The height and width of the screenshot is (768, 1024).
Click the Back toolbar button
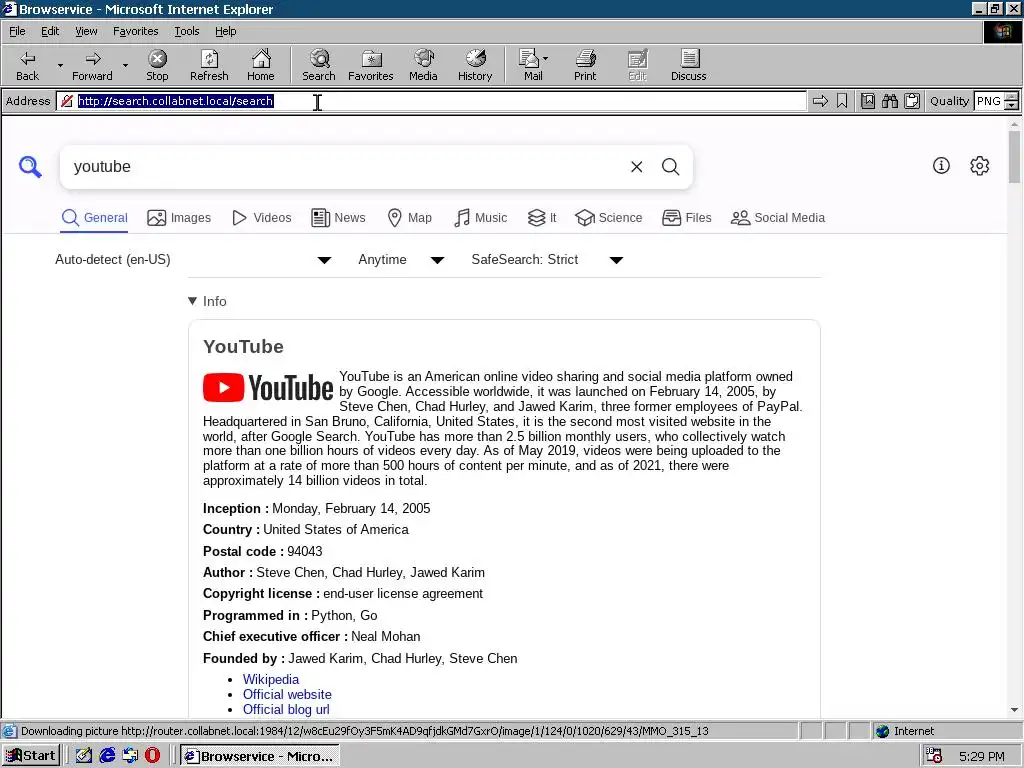pyautogui.click(x=27, y=65)
